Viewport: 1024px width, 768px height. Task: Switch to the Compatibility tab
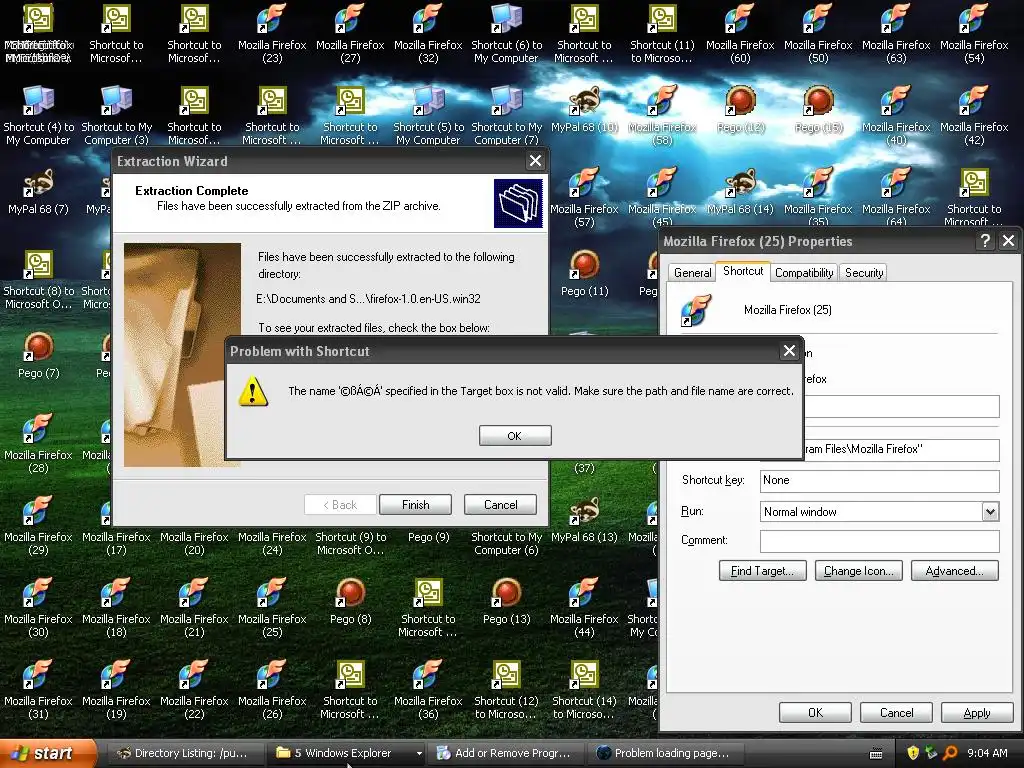click(804, 272)
